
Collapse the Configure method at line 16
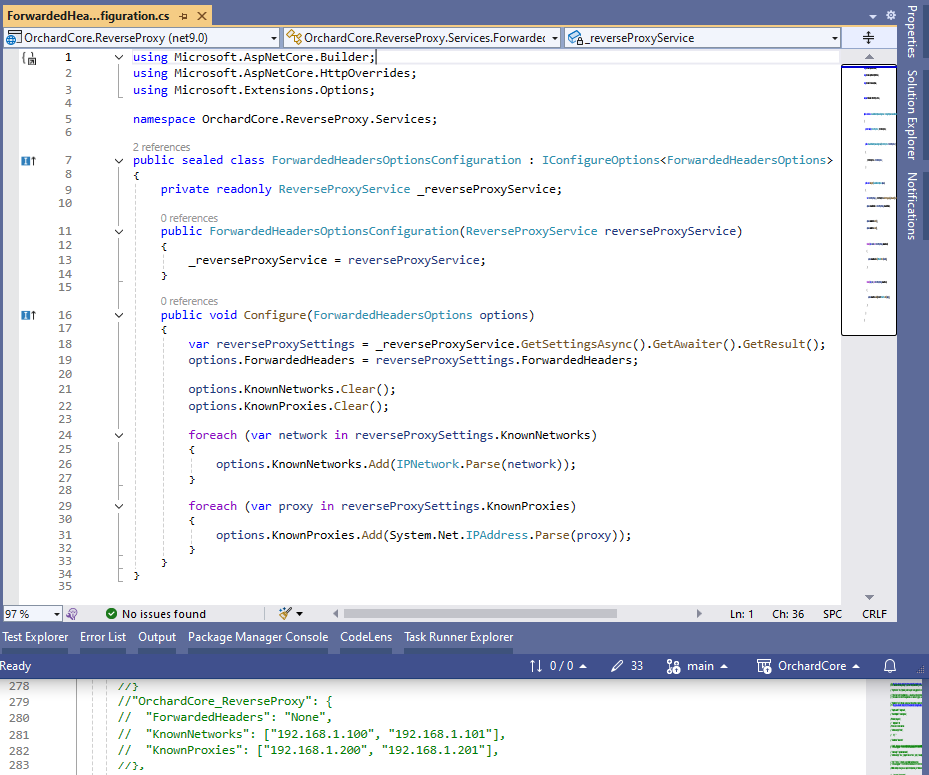119,315
